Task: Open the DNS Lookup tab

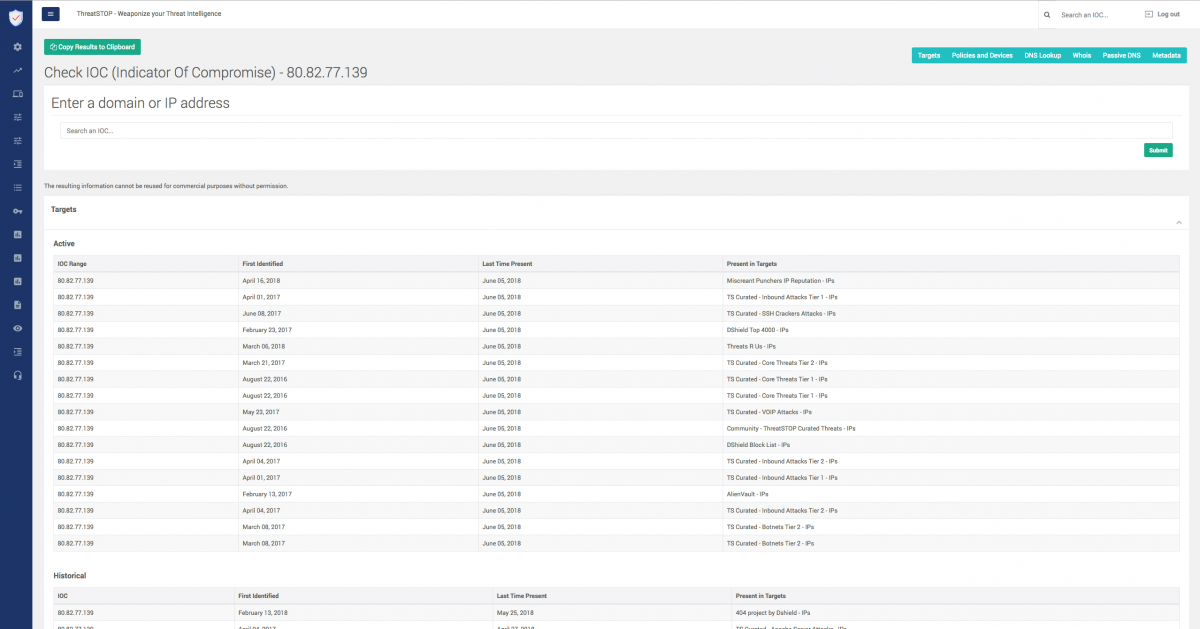Action: (x=1042, y=56)
